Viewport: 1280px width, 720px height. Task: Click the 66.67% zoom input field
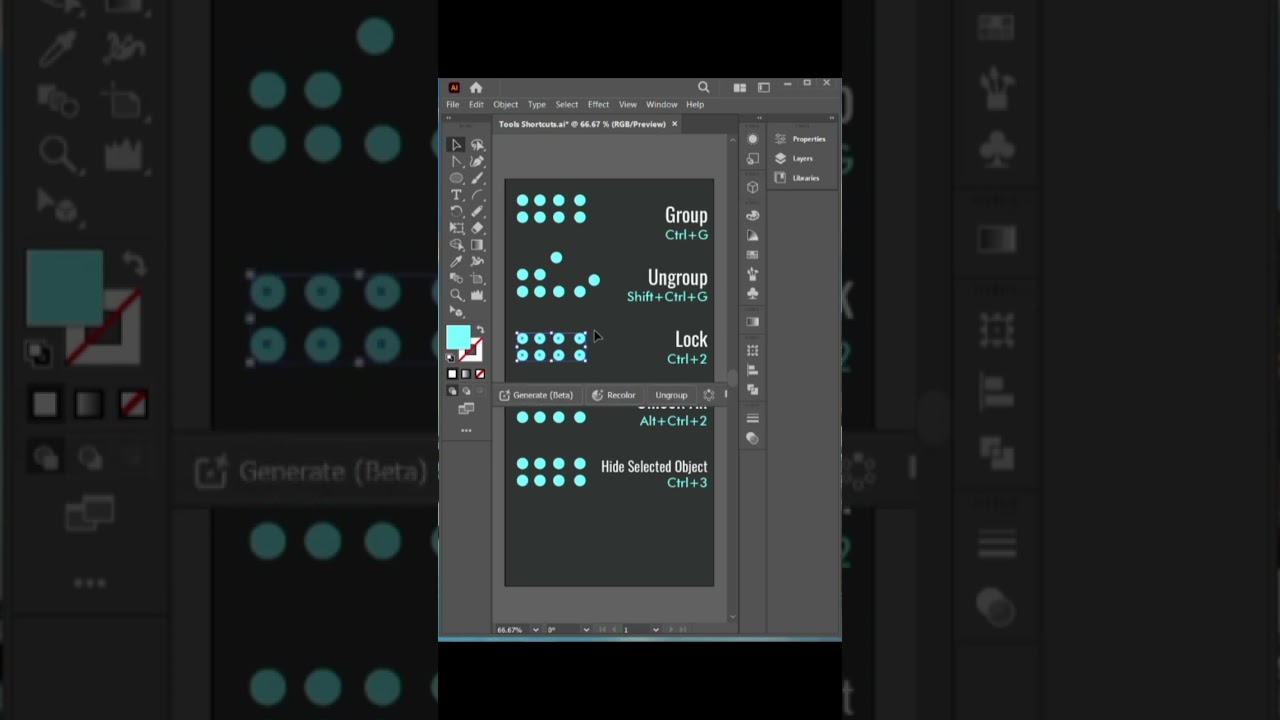[513, 629]
